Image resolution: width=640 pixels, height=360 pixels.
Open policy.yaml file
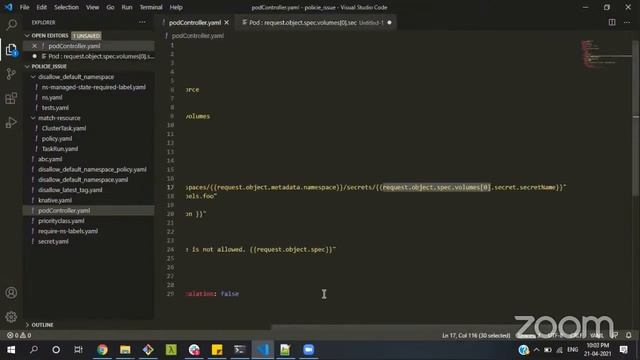click(57, 138)
